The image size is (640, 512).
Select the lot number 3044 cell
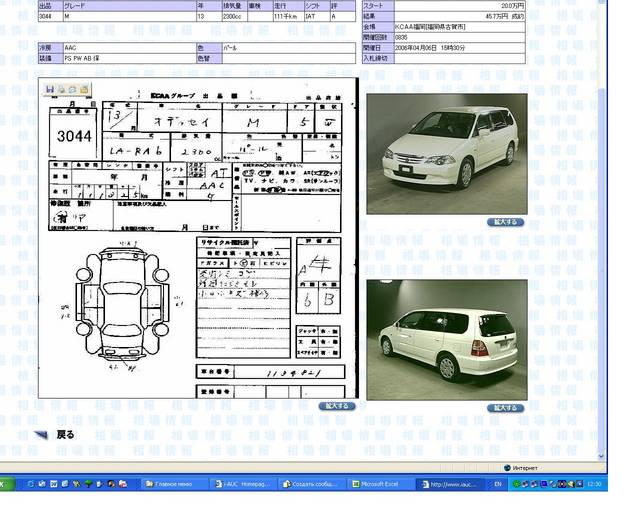(x=50, y=16)
